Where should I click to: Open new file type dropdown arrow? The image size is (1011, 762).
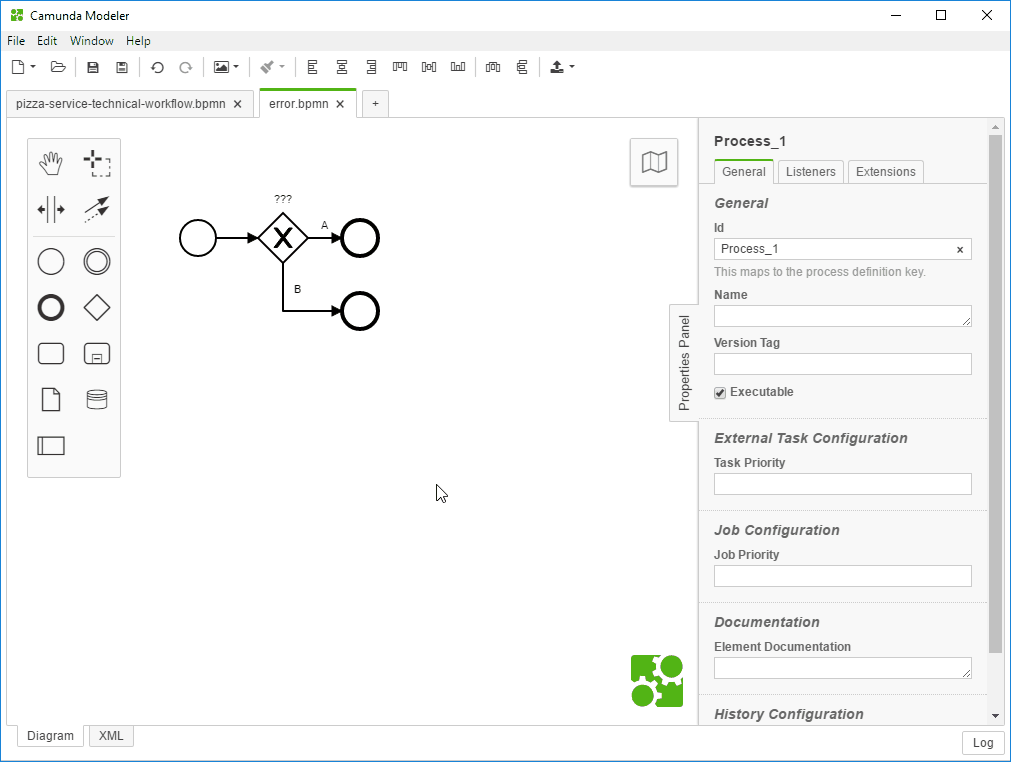coord(33,67)
